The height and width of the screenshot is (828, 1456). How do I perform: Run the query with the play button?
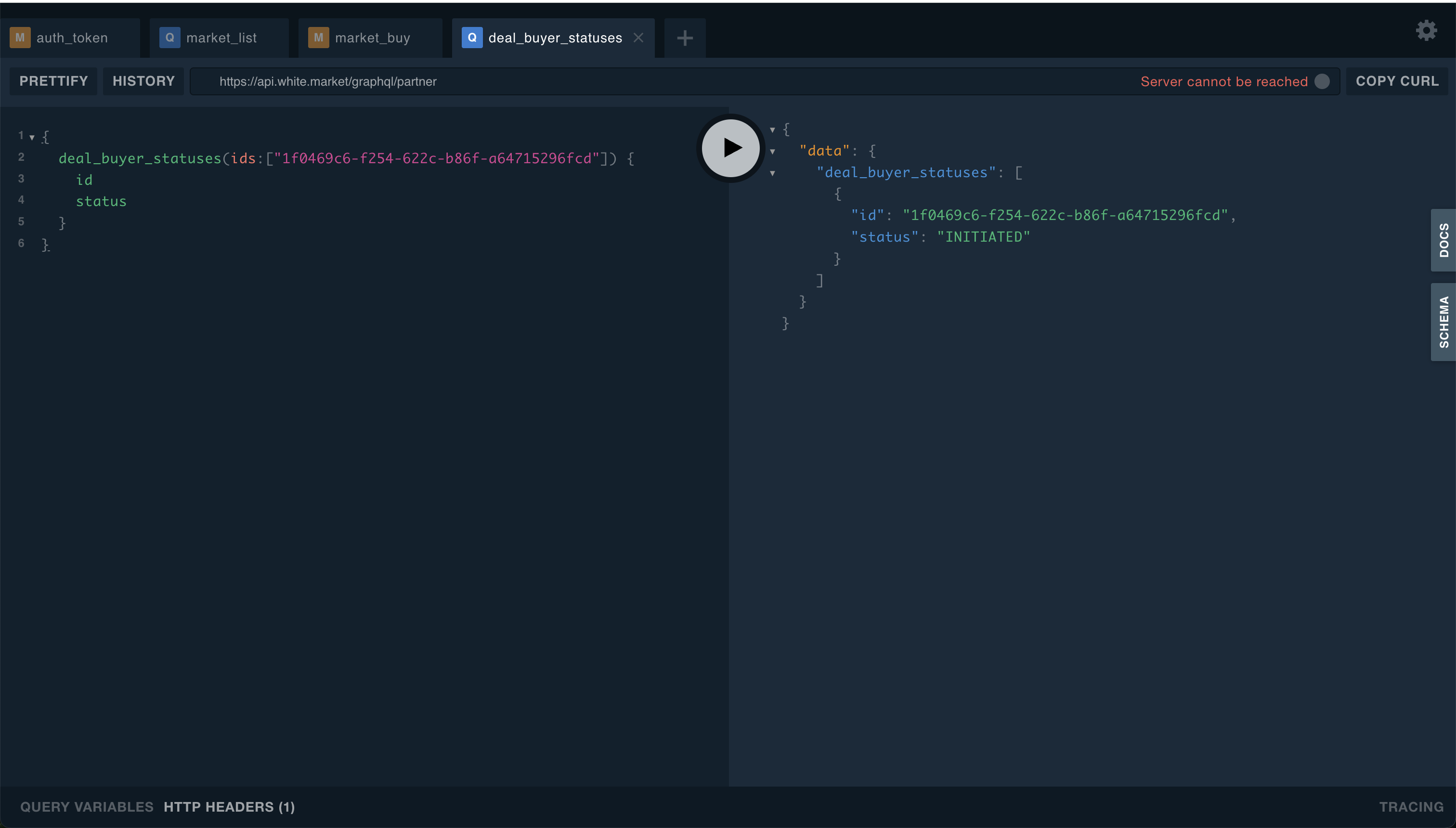[x=731, y=148]
